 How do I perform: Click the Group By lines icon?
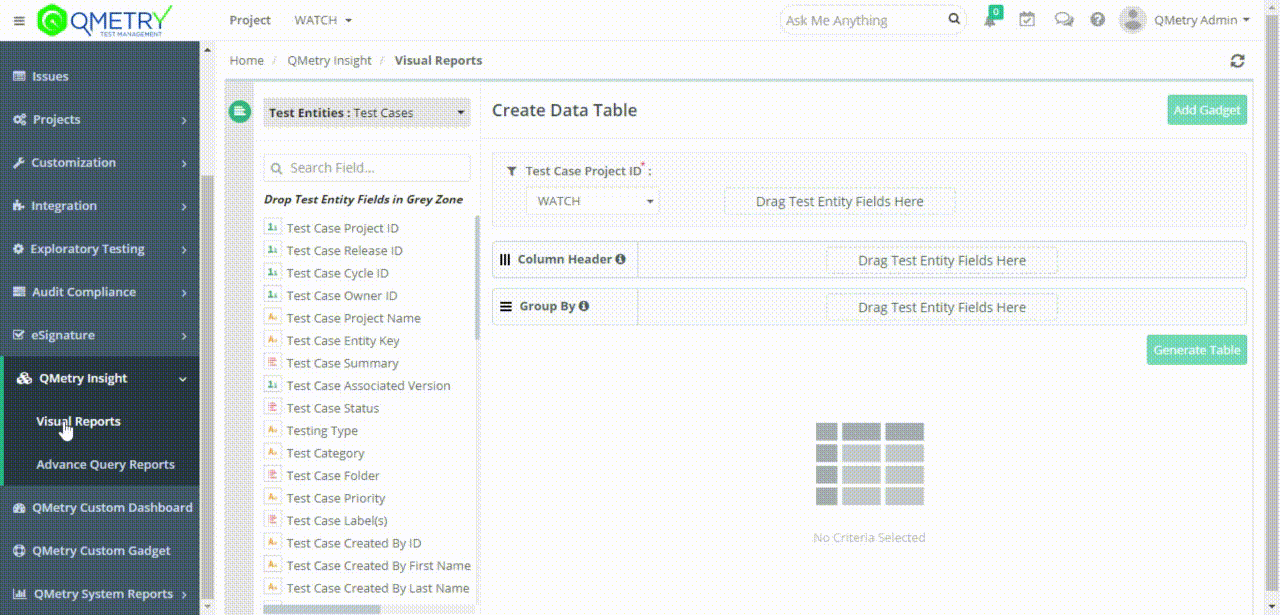tap(506, 306)
